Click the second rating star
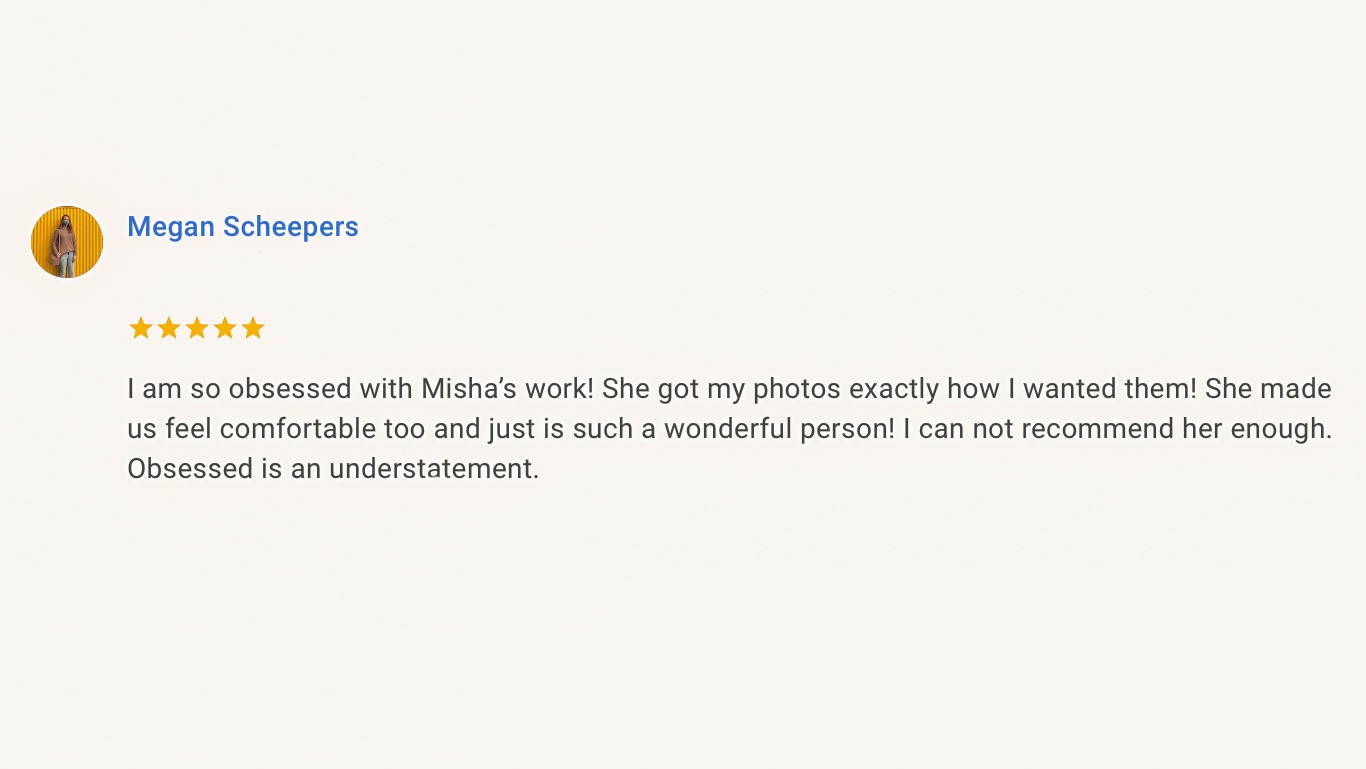Image resolution: width=1366 pixels, height=769 pixels. point(169,328)
